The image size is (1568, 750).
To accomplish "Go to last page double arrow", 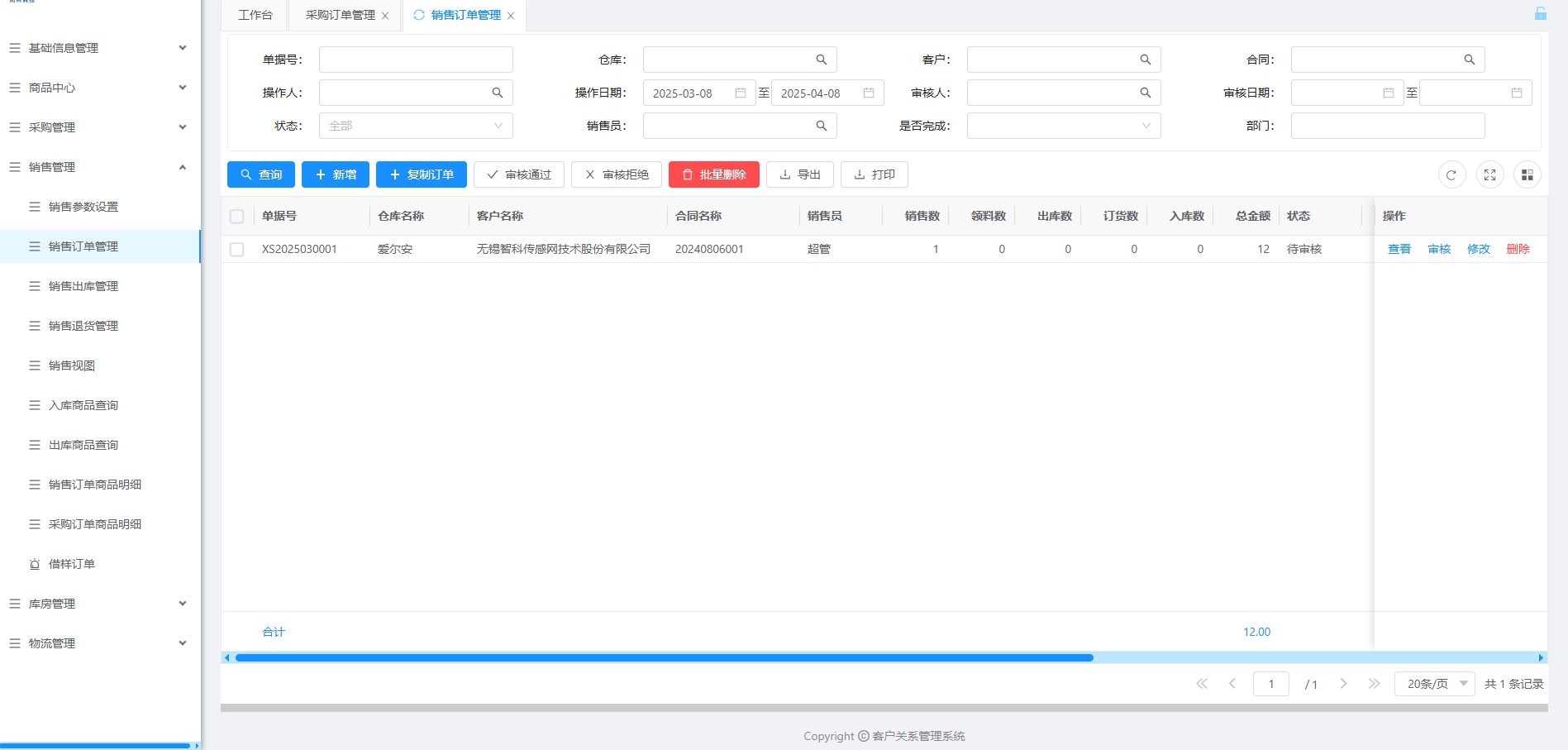I will (1374, 684).
